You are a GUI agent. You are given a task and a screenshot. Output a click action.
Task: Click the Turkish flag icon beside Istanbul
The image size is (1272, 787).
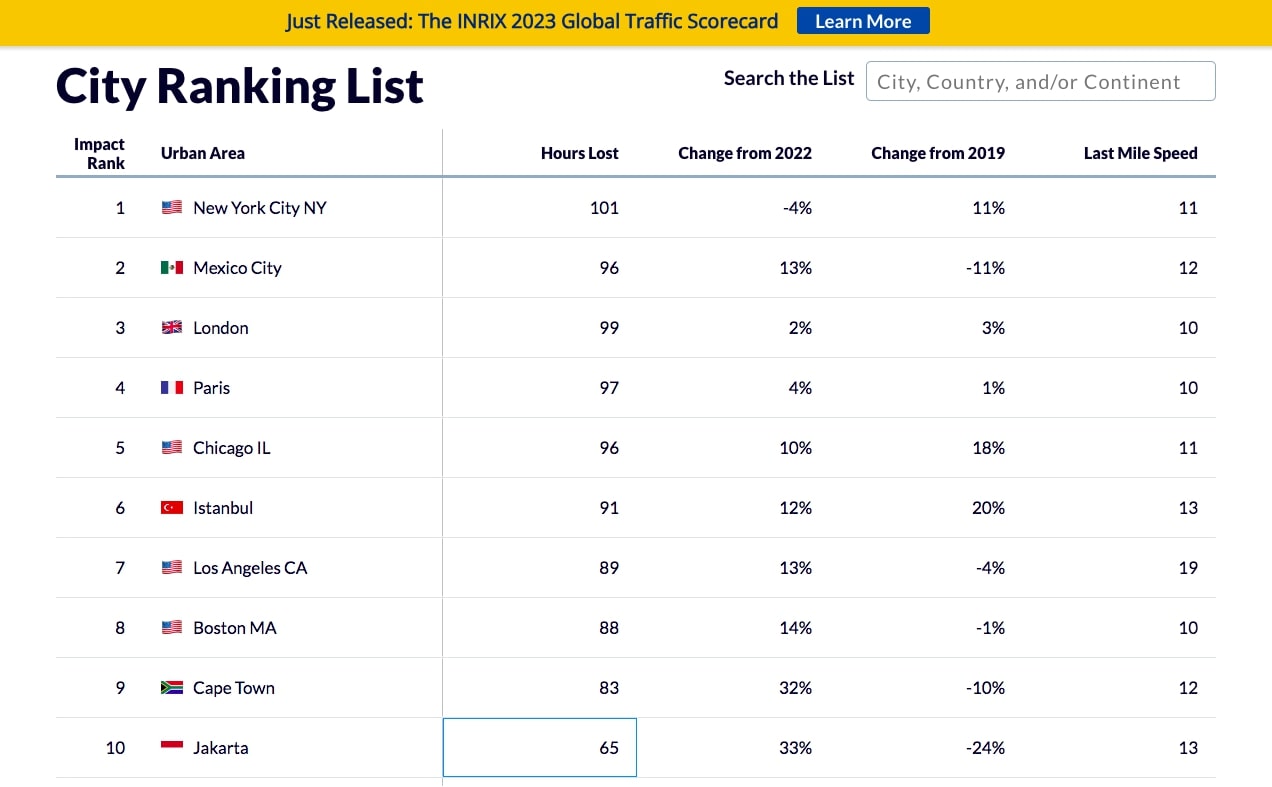pyautogui.click(x=172, y=508)
